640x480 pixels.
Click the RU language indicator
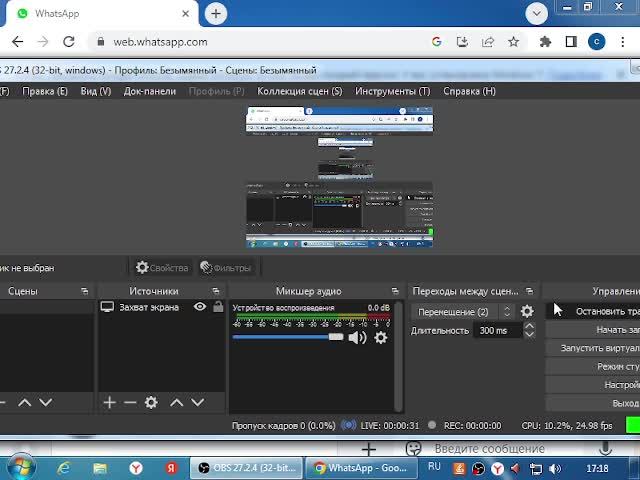point(434,467)
